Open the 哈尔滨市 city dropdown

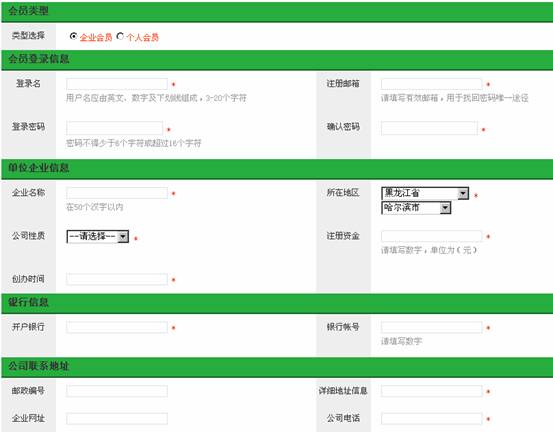pyautogui.click(x=416, y=208)
